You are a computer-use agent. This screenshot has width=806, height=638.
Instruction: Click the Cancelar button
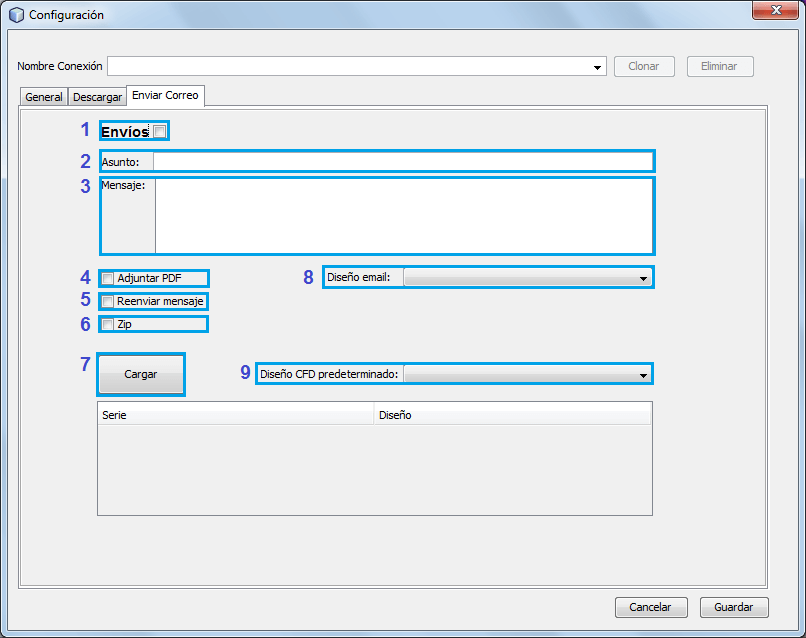[x=650, y=607]
